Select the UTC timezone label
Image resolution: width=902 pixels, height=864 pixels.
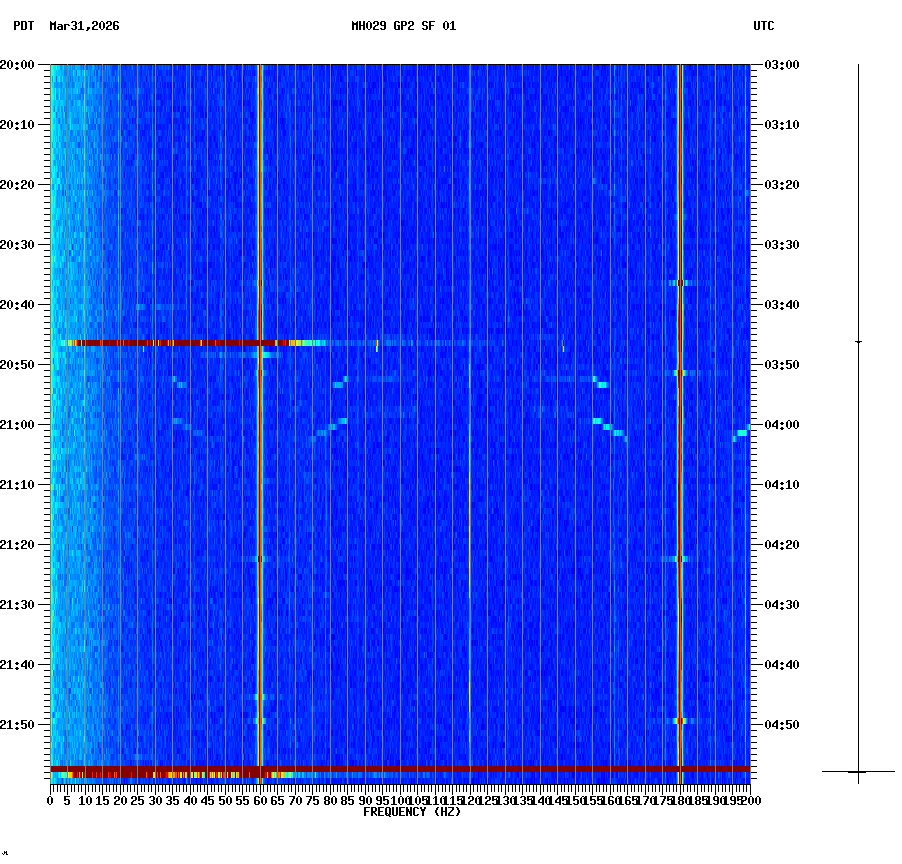(764, 28)
